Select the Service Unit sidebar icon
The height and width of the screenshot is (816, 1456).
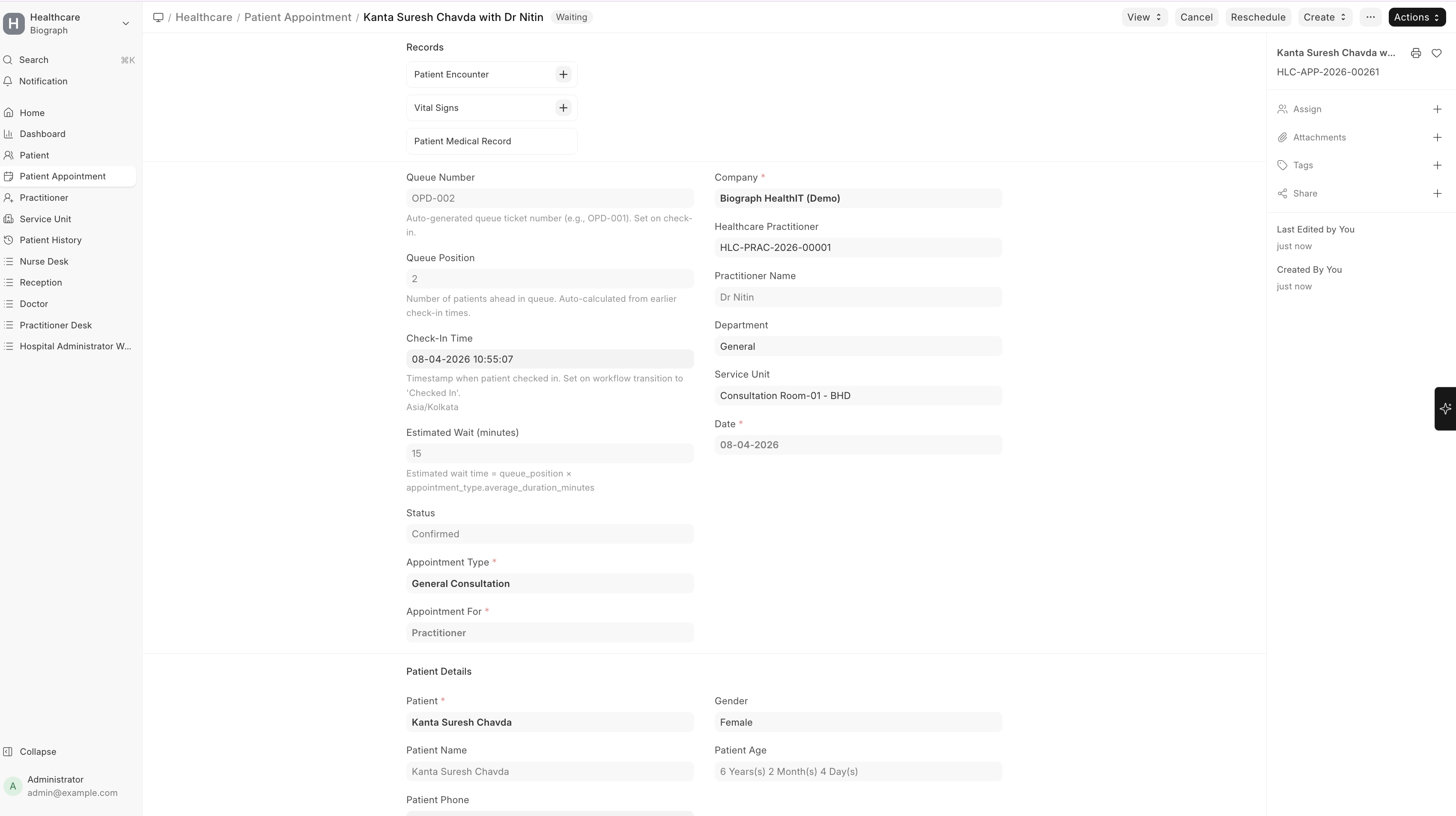(x=8, y=219)
